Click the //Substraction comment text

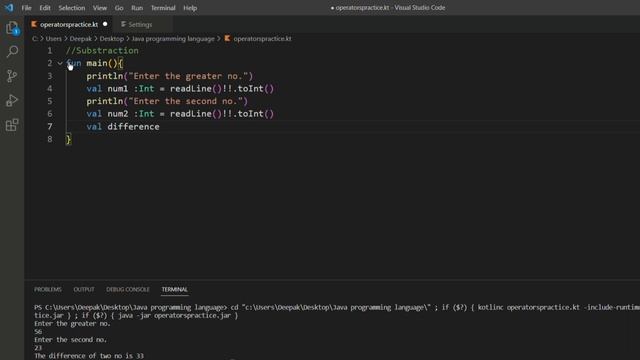coord(102,51)
